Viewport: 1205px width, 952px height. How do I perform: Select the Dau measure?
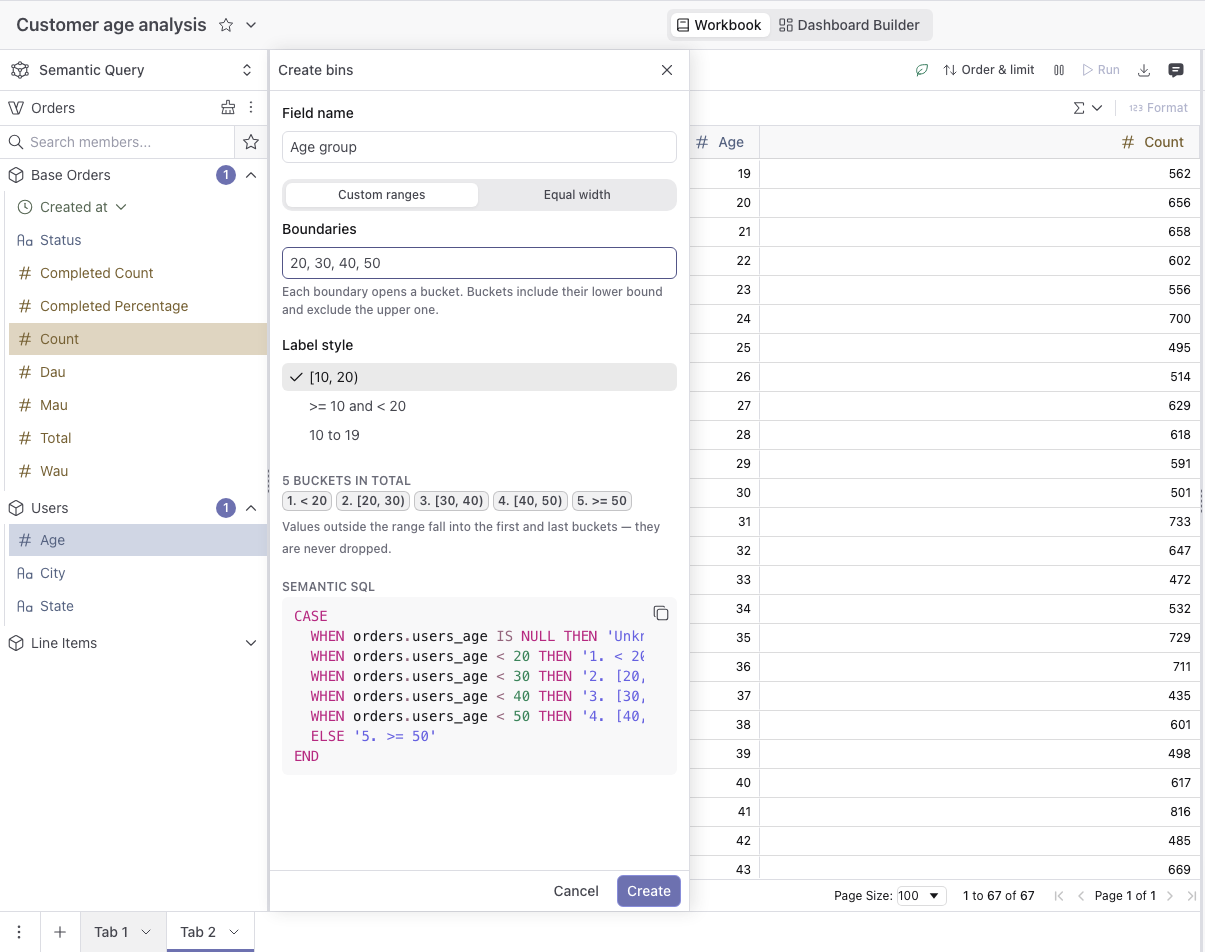pyautogui.click(x=138, y=372)
